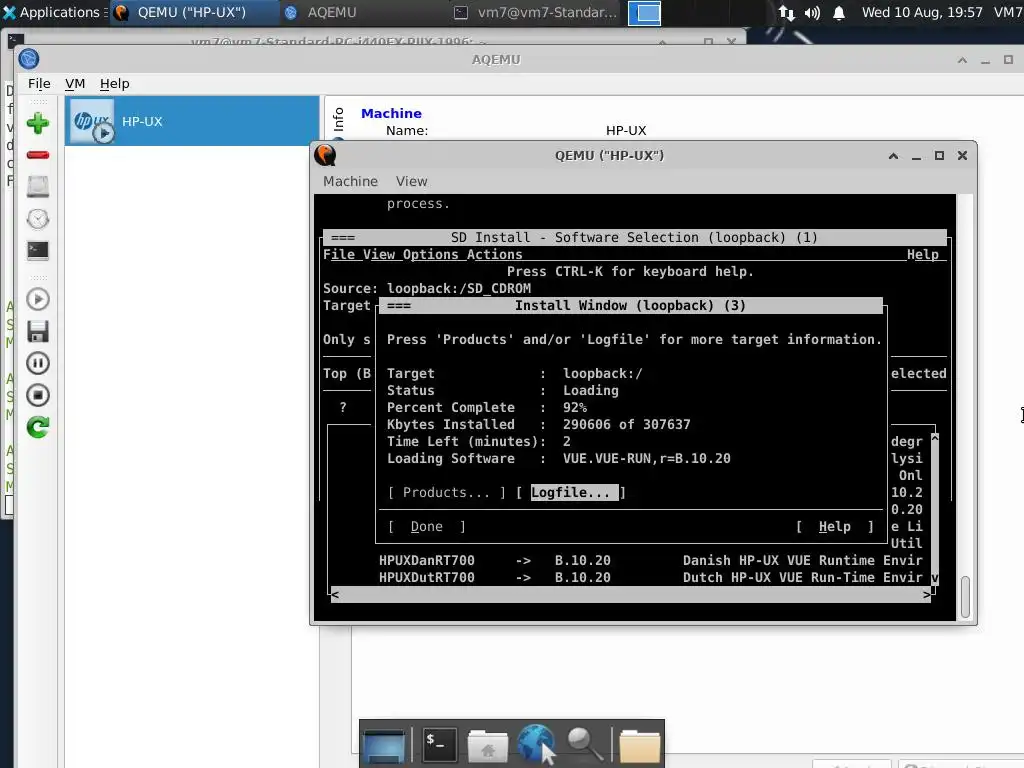
Task: Click the workspace switcher icon
Action: coord(645,13)
